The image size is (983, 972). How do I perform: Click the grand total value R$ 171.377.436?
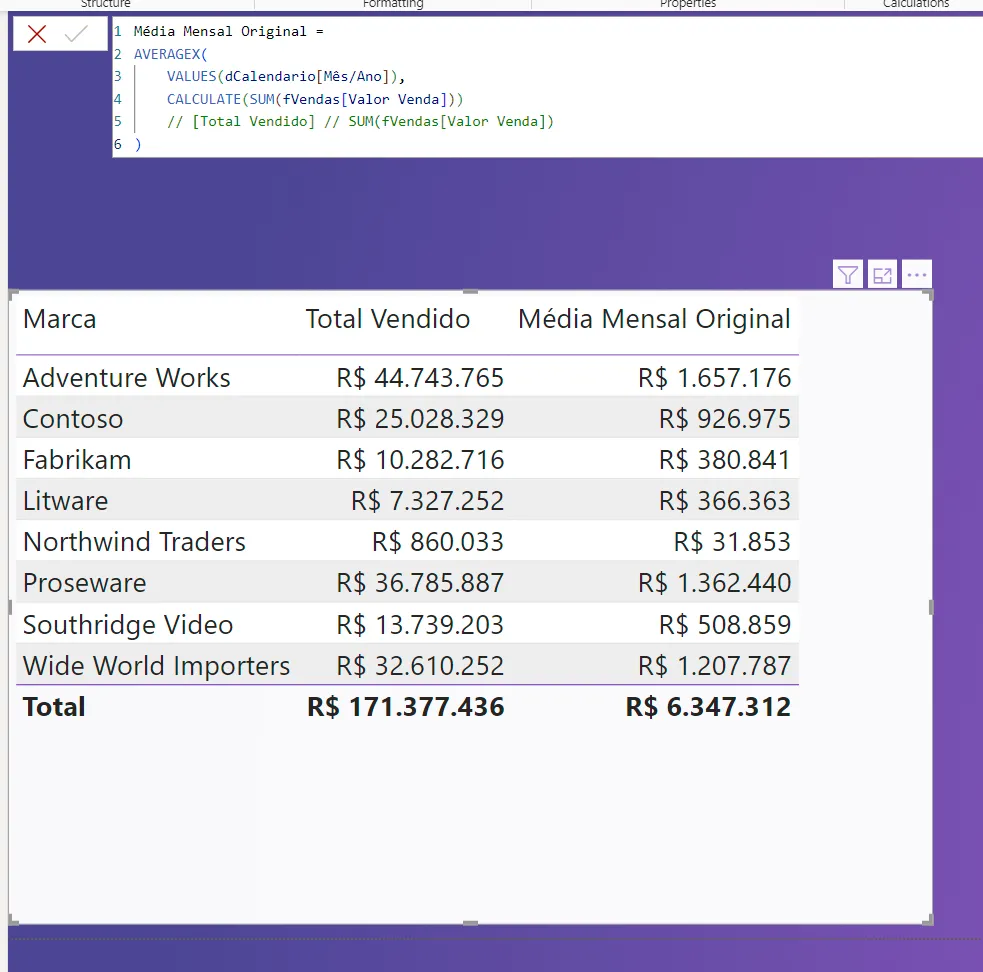[405, 707]
